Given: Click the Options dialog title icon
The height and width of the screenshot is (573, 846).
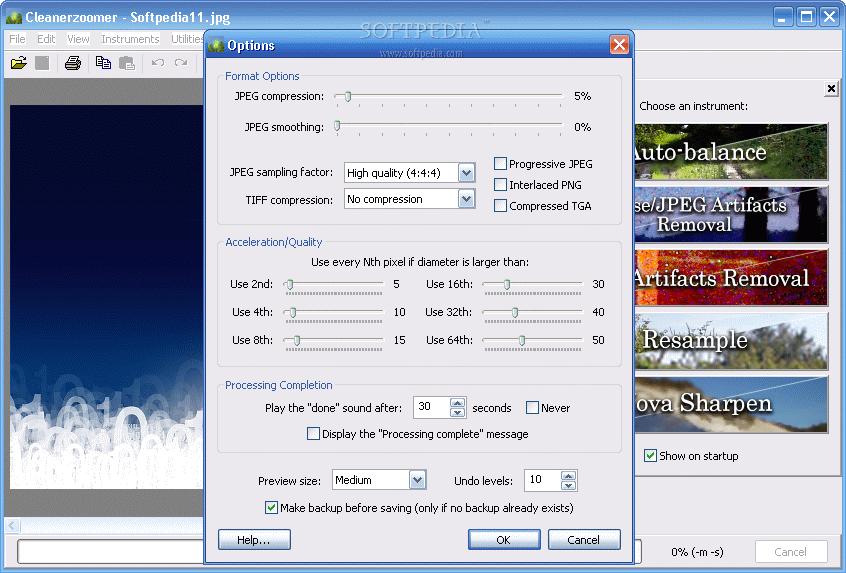Looking at the screenshot, I should click(216, 45).
